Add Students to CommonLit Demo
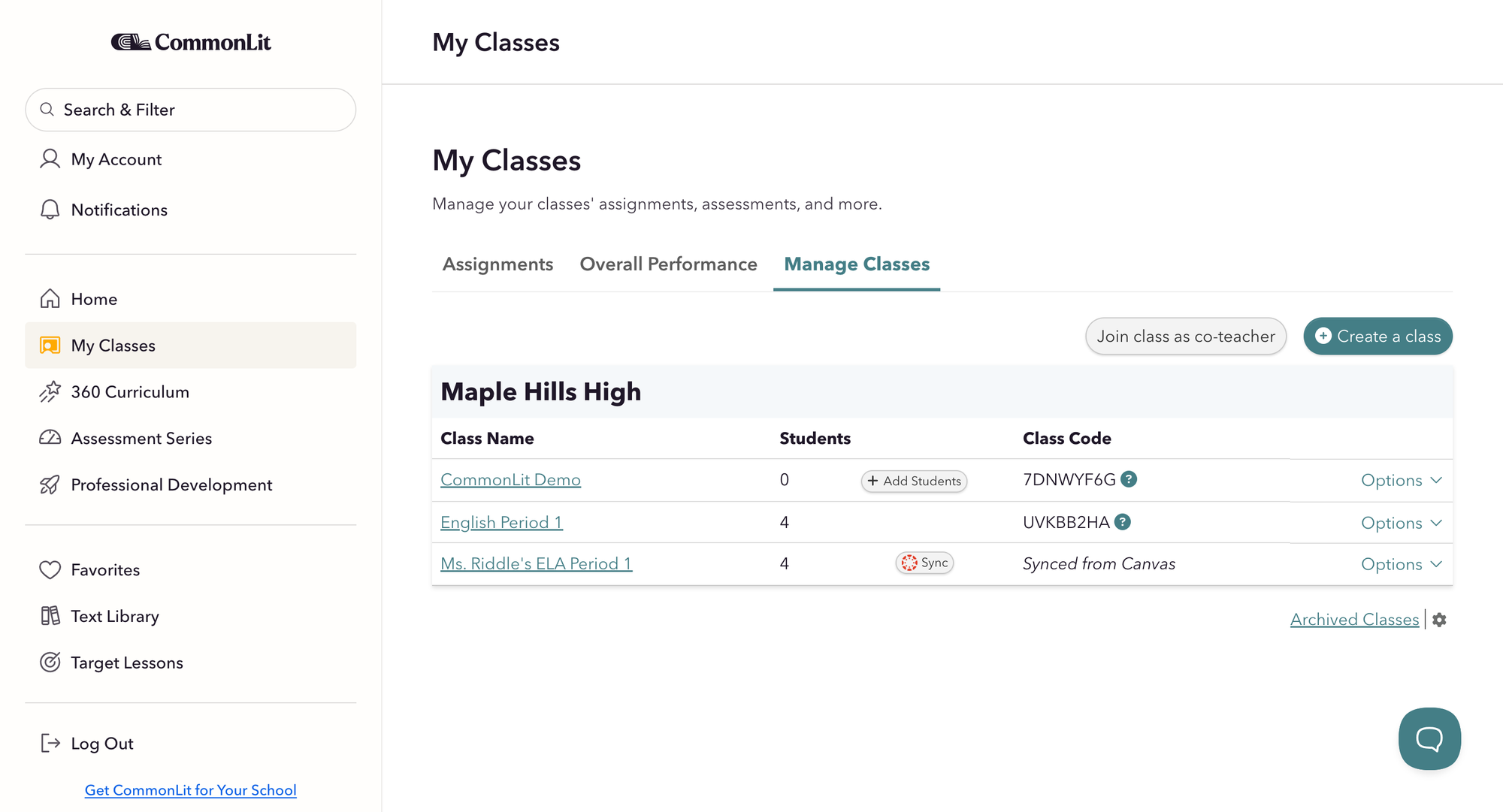The height and width of the screenshot is (812, 1503). click(x=914, y=481)
